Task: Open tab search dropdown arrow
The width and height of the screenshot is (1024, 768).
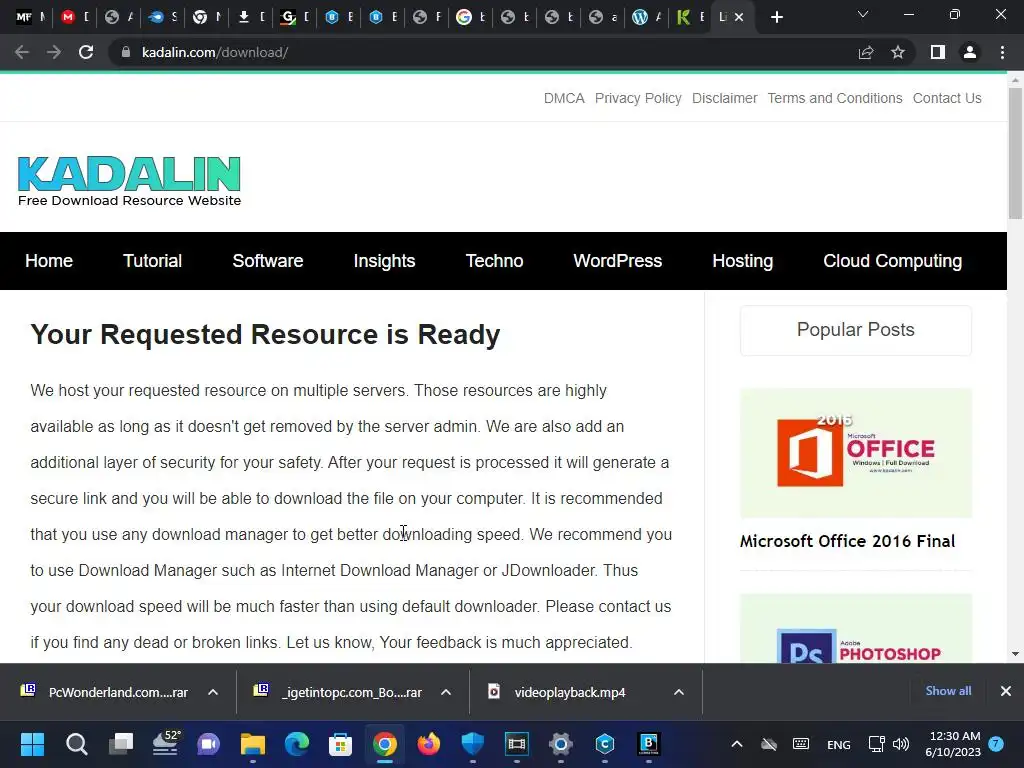Action: [x=863, y=14]
